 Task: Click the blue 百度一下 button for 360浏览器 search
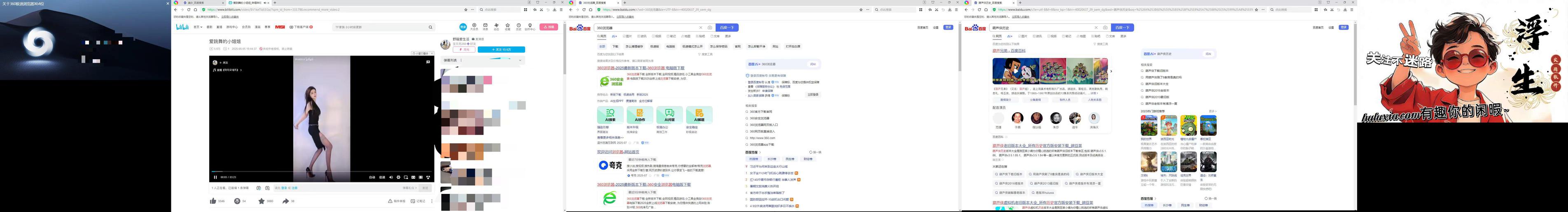[727, 28]
